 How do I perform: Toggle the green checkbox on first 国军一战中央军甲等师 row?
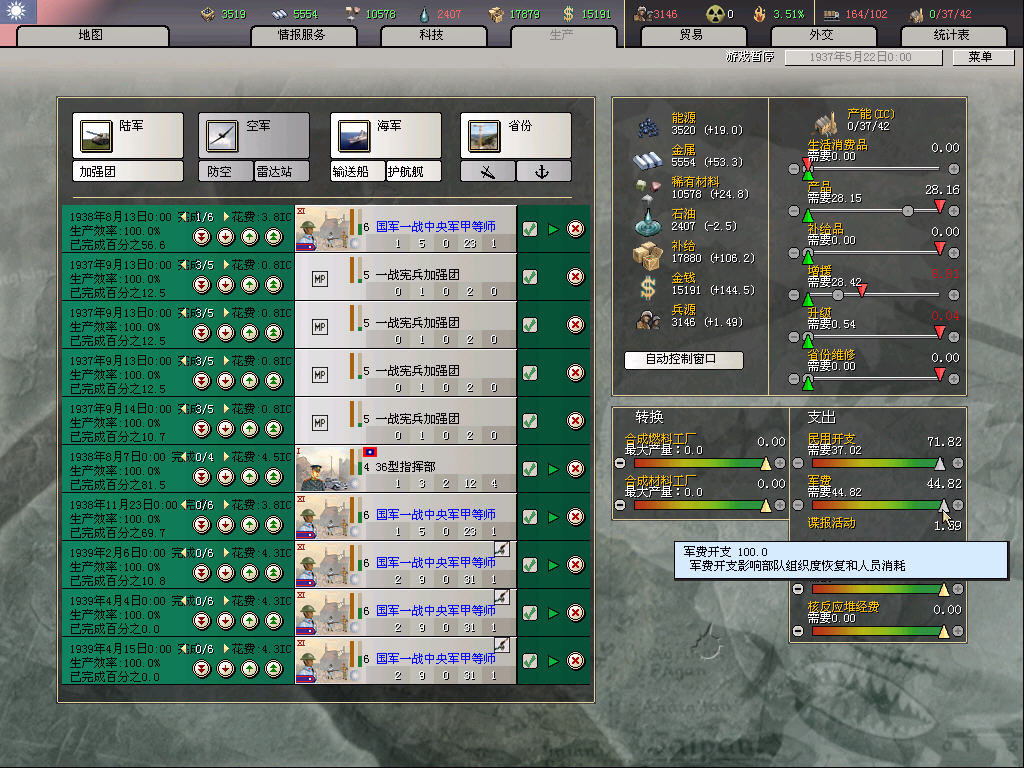530,229
